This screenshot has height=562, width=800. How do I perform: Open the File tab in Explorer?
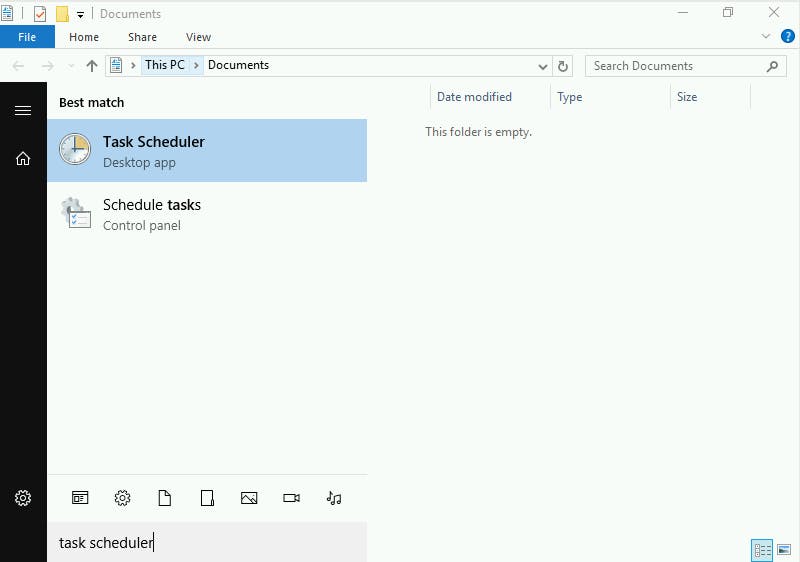(27, 37)
